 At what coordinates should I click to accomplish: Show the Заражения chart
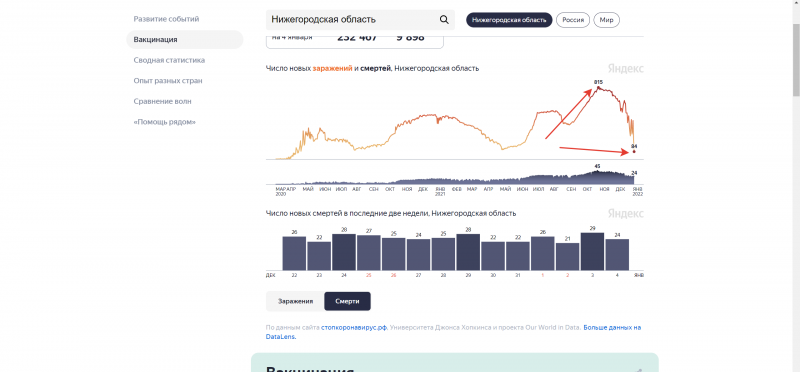pyautogui.click(x=295, y=301)
